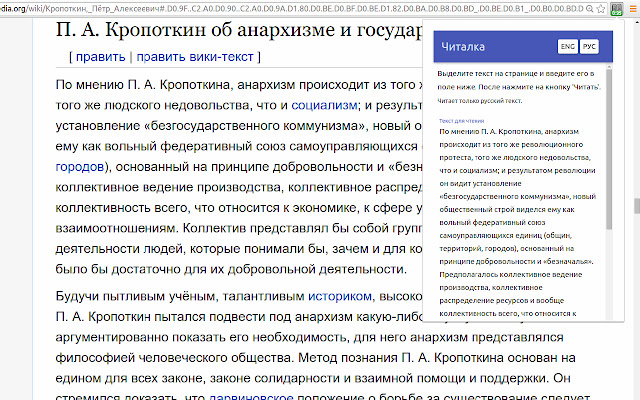Click the section heading about Кропоткин and анархизм
The width and height of the screenshot is (640, 400).
(x=239, y=30)
